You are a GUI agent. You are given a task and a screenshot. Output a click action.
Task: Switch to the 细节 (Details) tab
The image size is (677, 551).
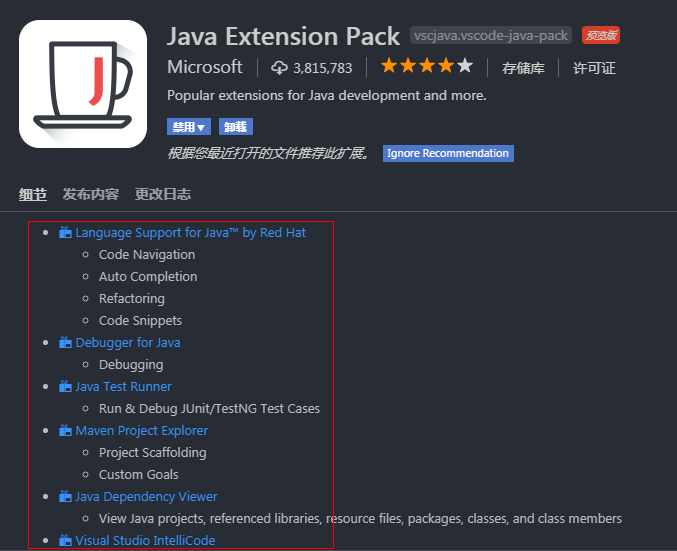[33, 194]
